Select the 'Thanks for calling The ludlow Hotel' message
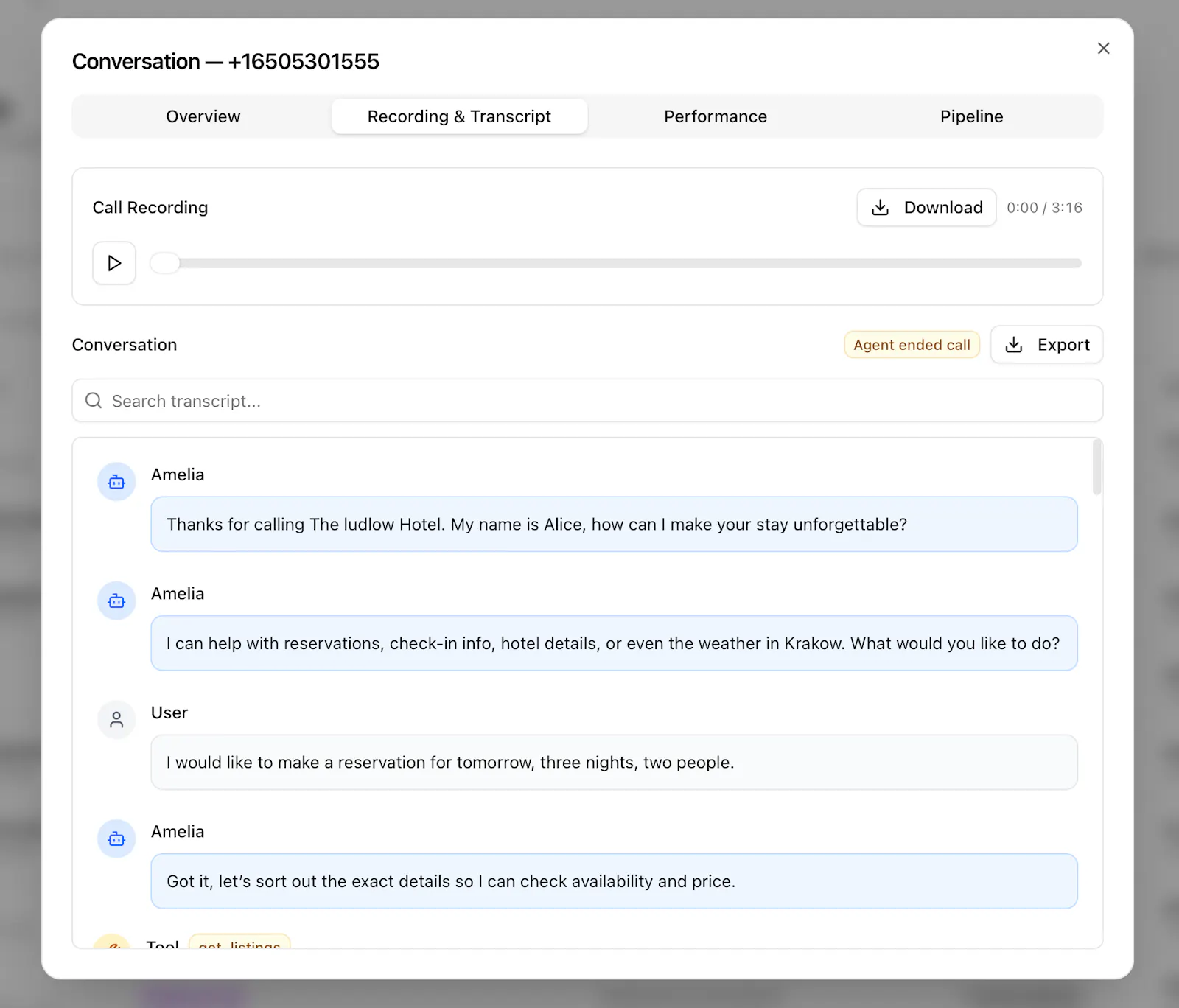 (x=614, y=525)
